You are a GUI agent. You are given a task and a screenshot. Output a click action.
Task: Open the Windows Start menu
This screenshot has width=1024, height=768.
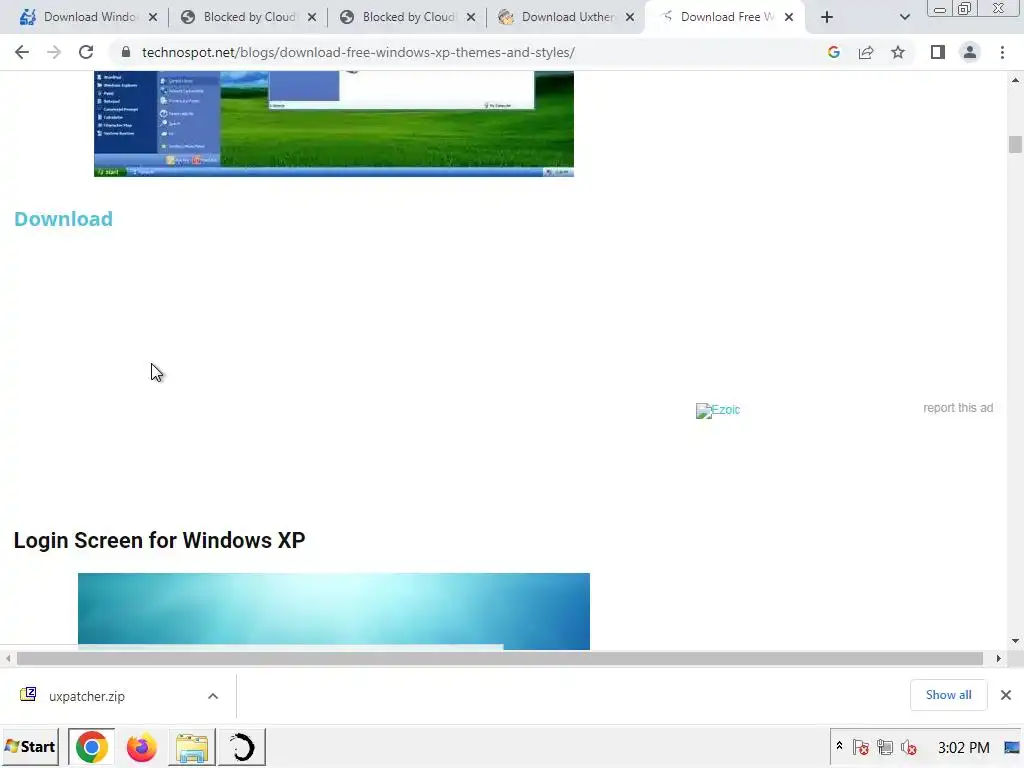(x=30, y=746)
